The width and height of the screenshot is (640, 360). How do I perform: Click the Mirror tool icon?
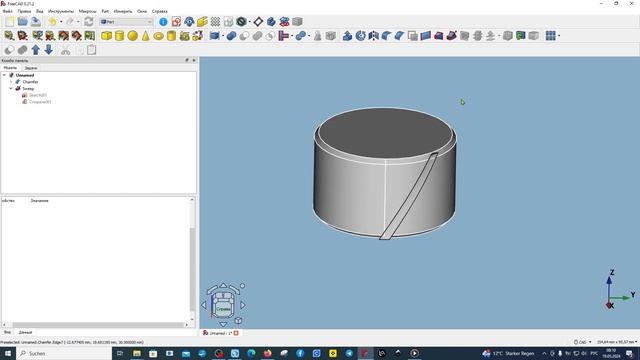point(373,36)
